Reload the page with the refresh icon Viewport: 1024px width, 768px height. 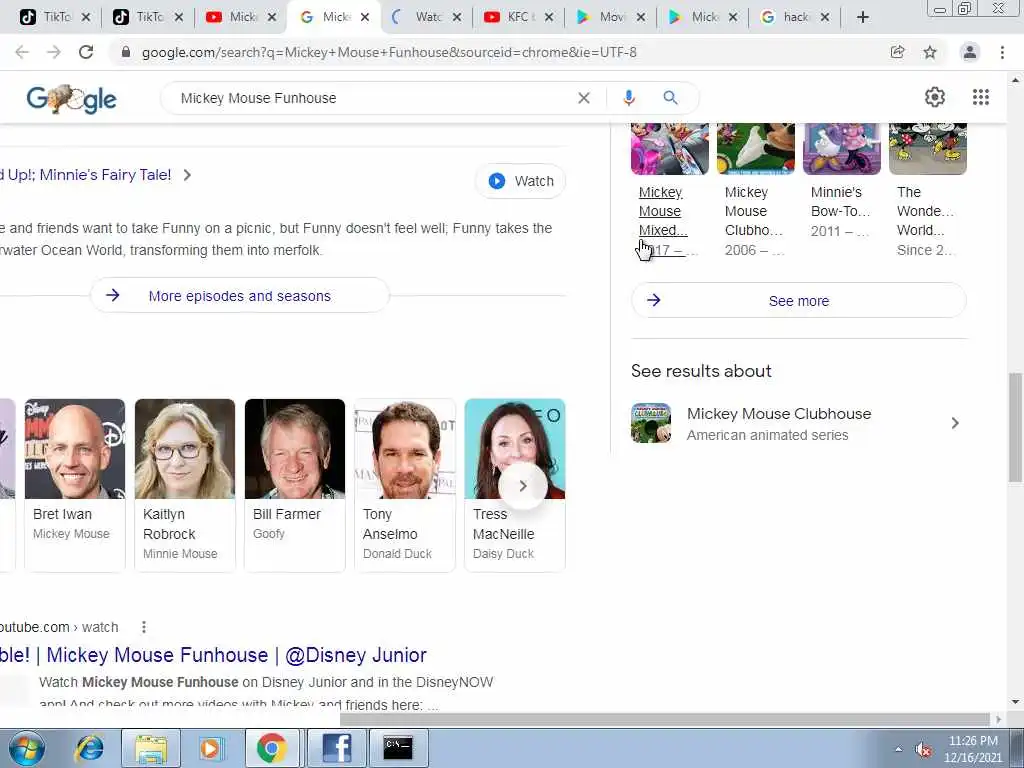click(x=86, y=52)
